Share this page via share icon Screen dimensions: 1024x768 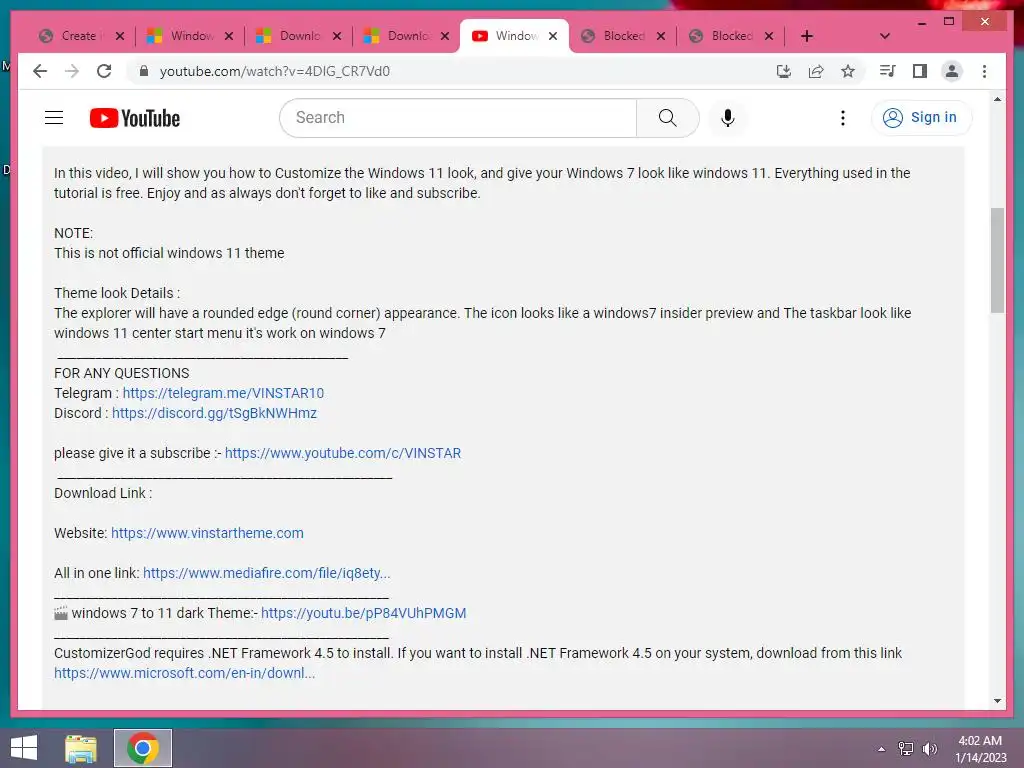coord(816,71)
